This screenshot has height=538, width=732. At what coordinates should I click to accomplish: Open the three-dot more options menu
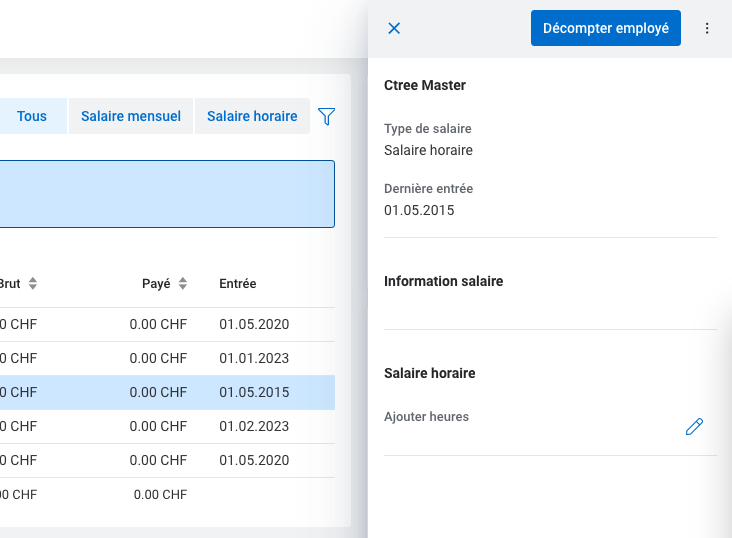click(x=707, y=28)
